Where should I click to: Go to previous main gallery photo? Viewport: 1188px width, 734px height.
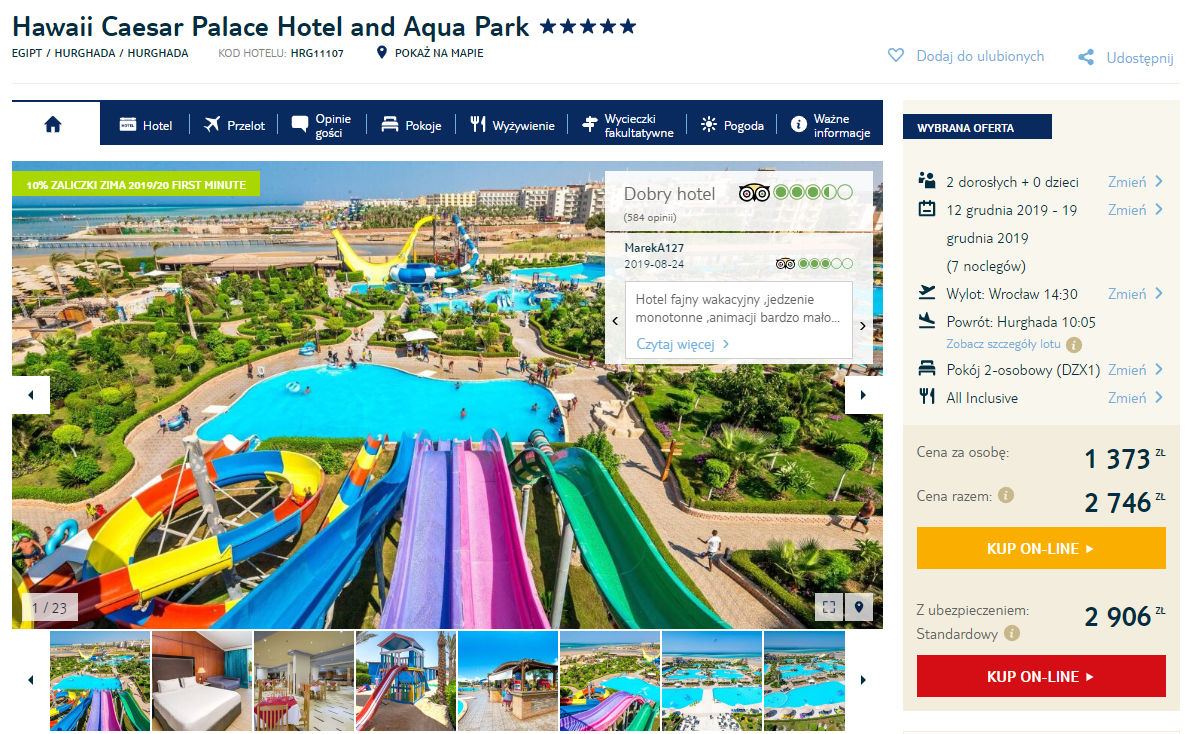[x=31, y=395]
